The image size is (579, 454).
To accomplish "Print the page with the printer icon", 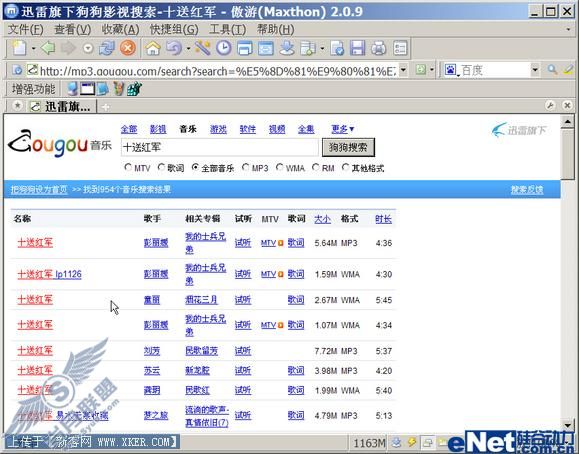I will click(378, 48).
